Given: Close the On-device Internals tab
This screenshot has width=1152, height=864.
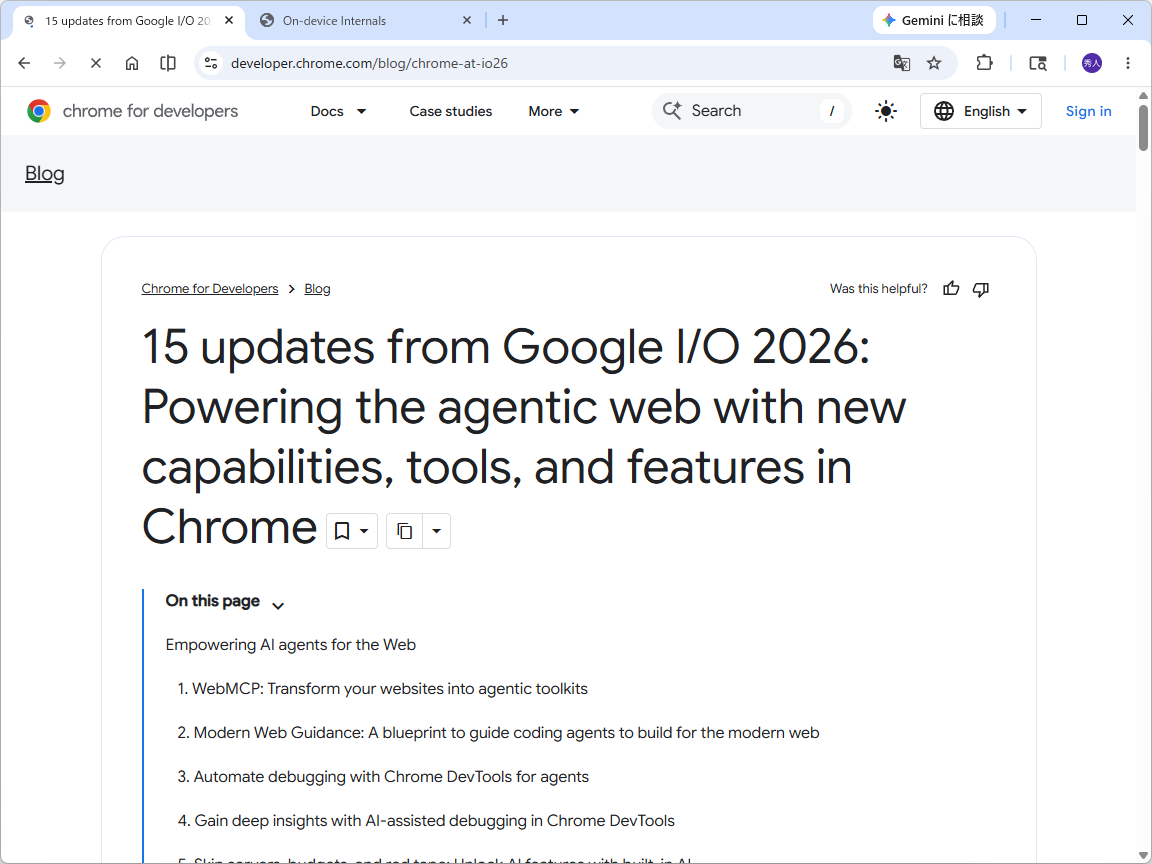Looking at the screenshot, I should tap(467, 21).
